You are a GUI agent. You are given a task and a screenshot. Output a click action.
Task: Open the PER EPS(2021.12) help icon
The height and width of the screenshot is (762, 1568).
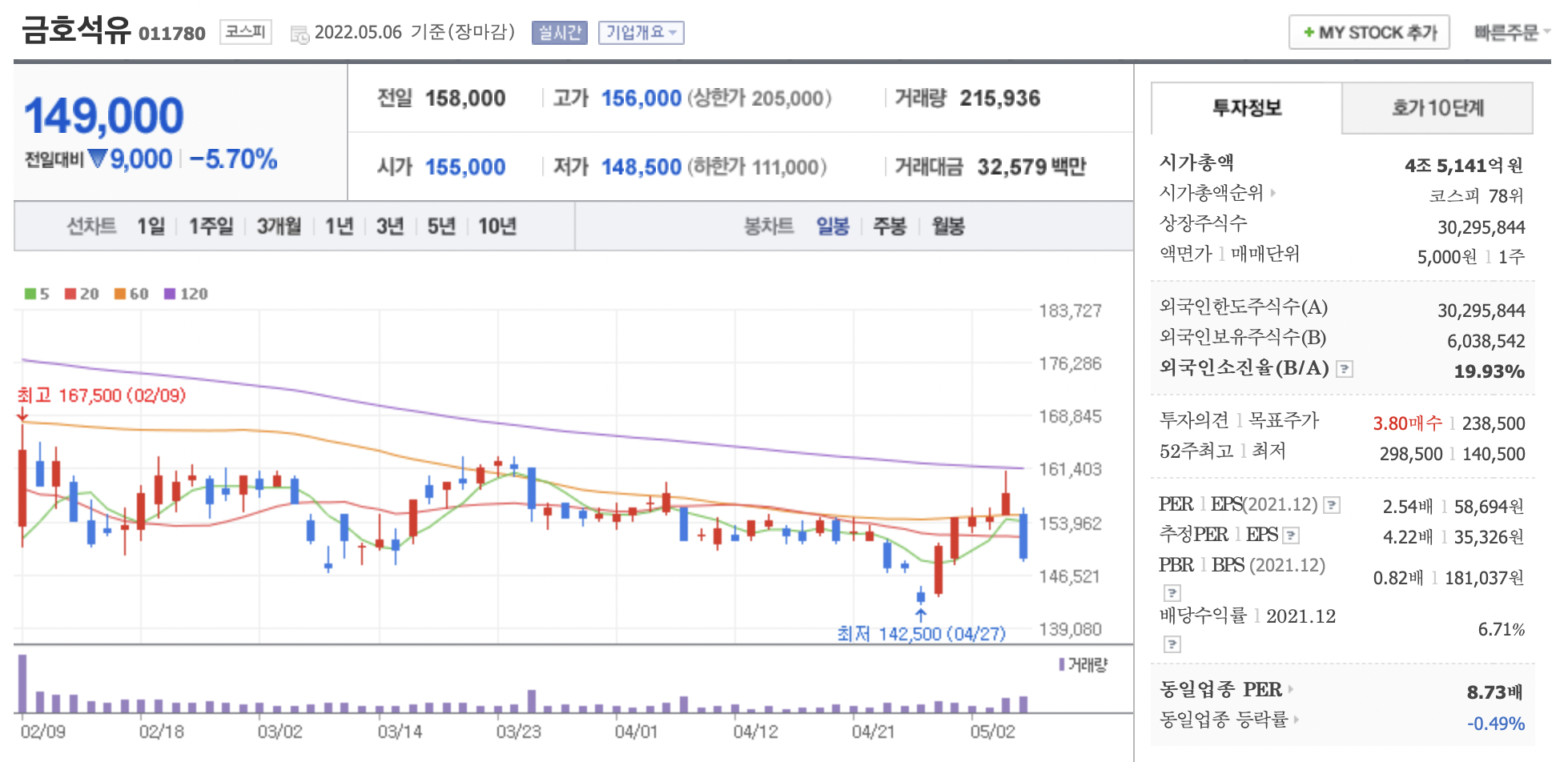pos(1332,505)
